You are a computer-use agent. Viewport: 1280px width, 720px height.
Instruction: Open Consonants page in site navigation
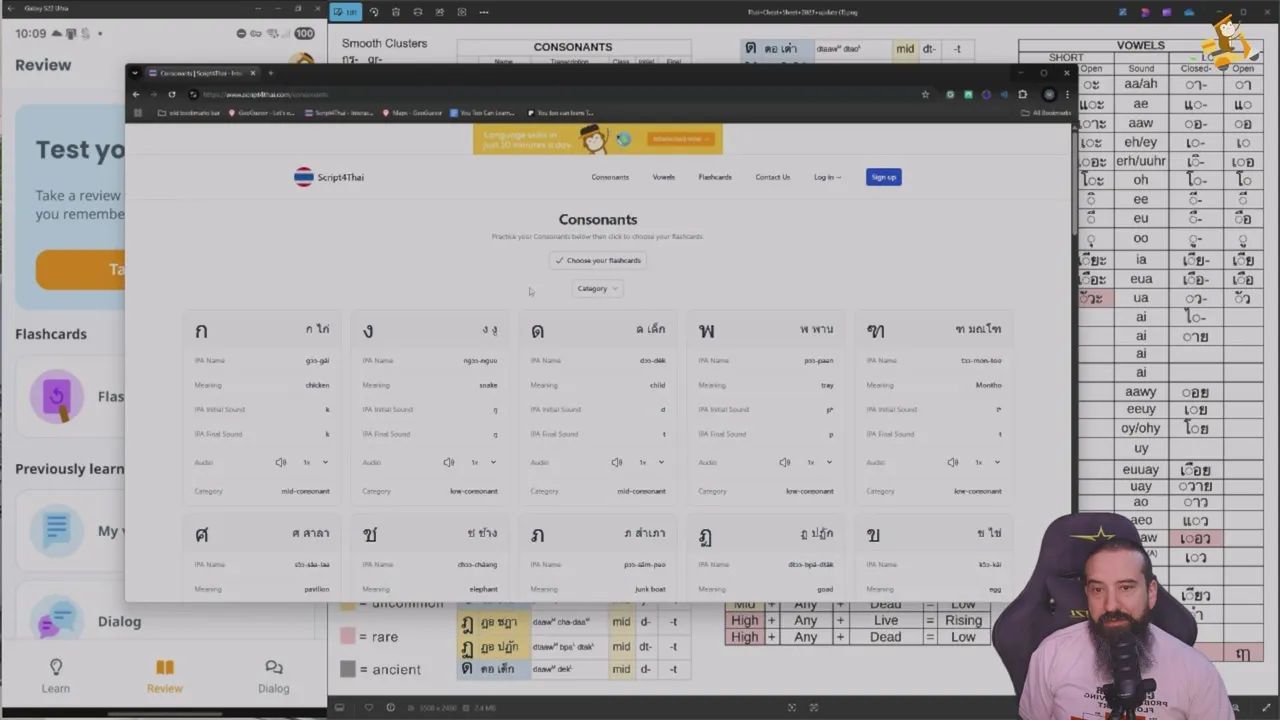(x=610, y=177)
